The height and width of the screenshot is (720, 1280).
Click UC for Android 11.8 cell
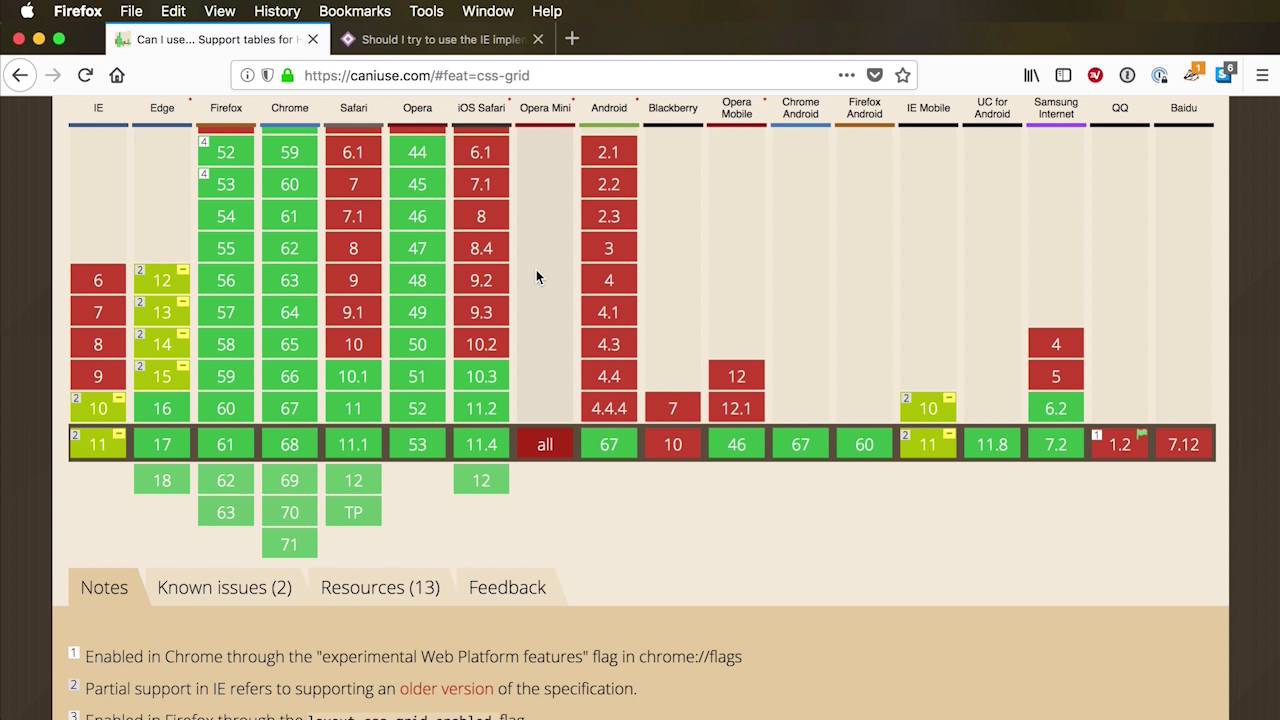(x=992, y=444)
